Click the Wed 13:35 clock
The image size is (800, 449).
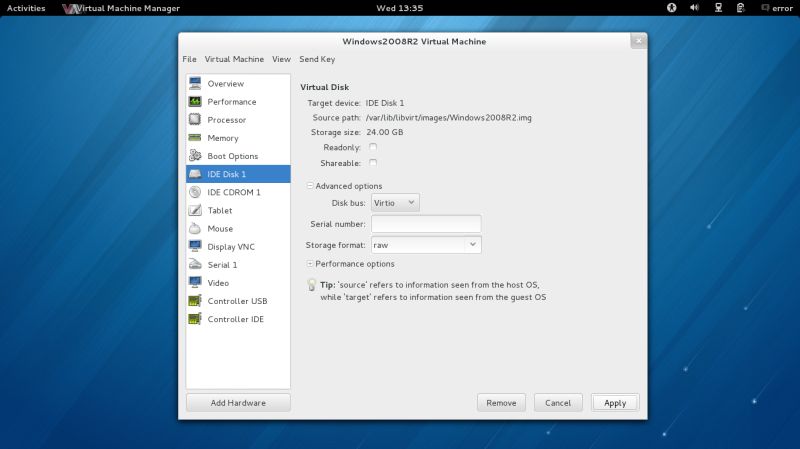[399, 8]
